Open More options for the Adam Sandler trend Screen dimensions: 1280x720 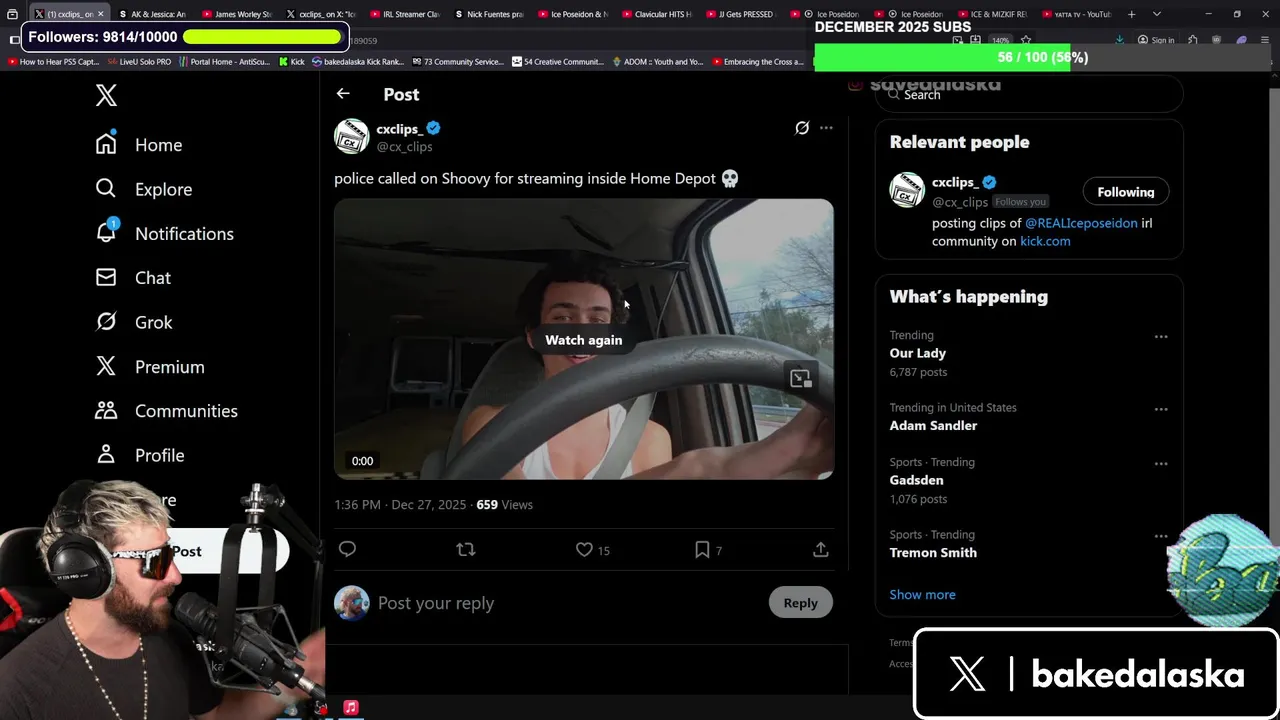[x=1161, y=409]
